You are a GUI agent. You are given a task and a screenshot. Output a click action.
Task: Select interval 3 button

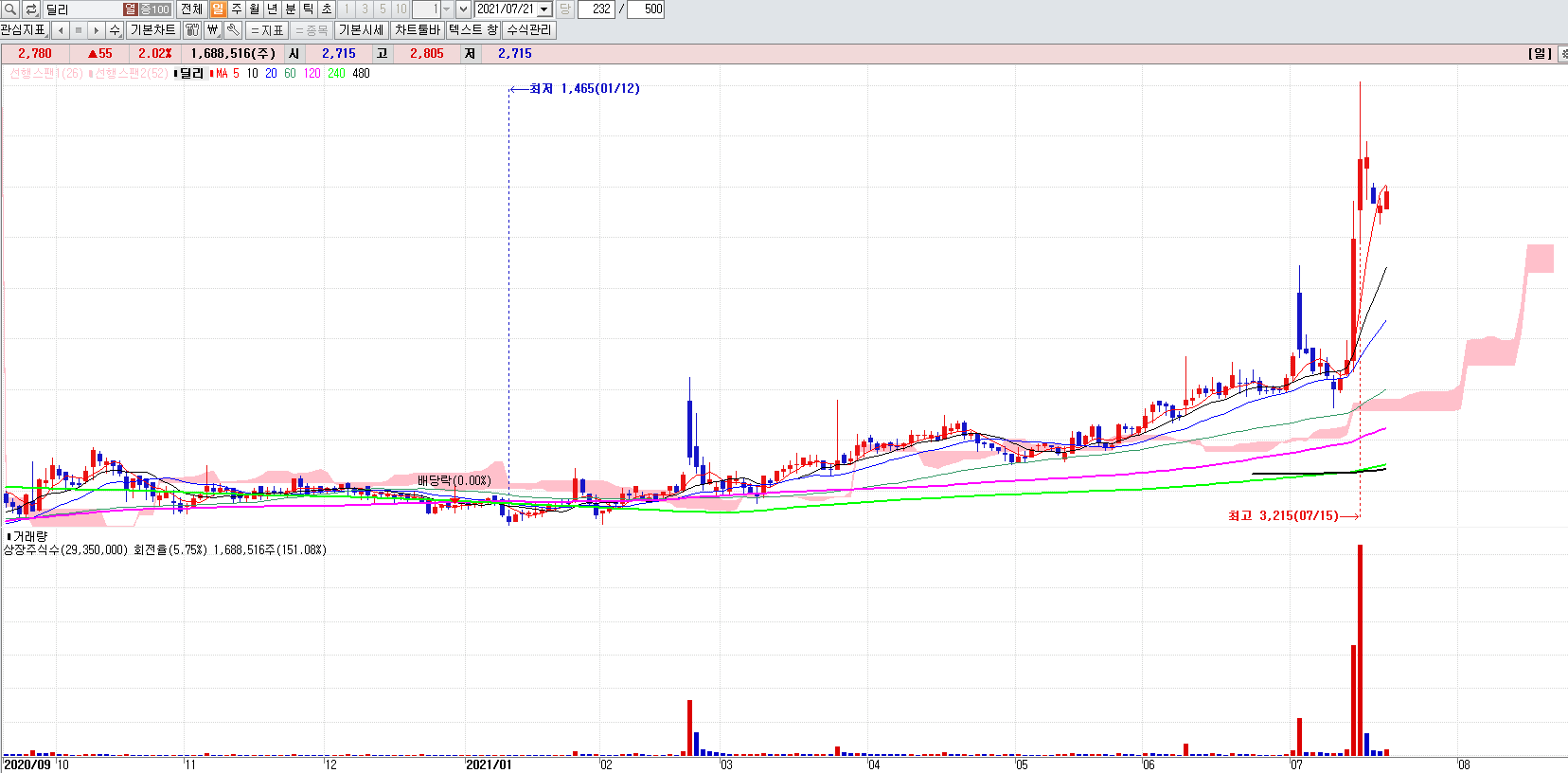tap(365, 9)
